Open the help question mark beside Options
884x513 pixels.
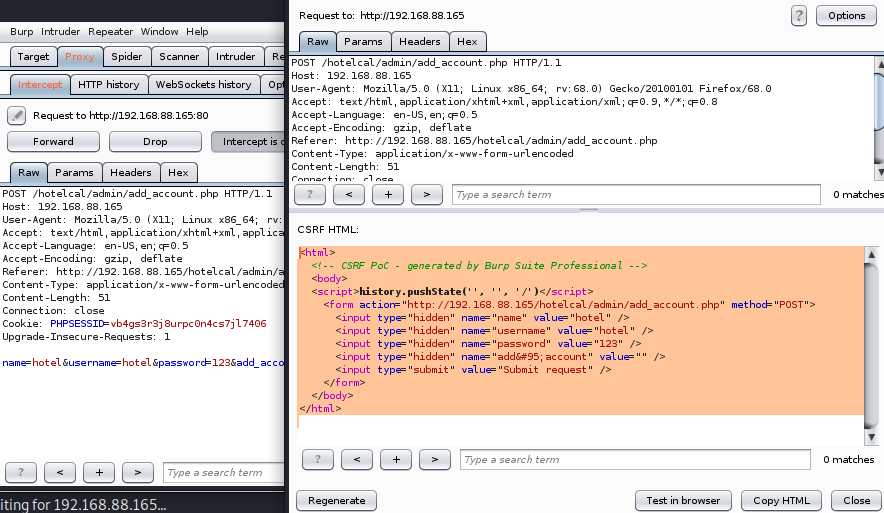pos(798,16)
